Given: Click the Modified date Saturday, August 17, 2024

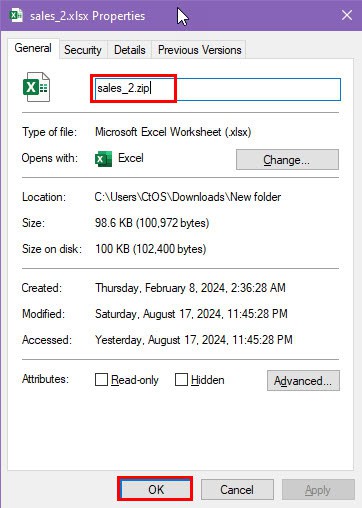Looking at the screenshot, I should (191, 314).
